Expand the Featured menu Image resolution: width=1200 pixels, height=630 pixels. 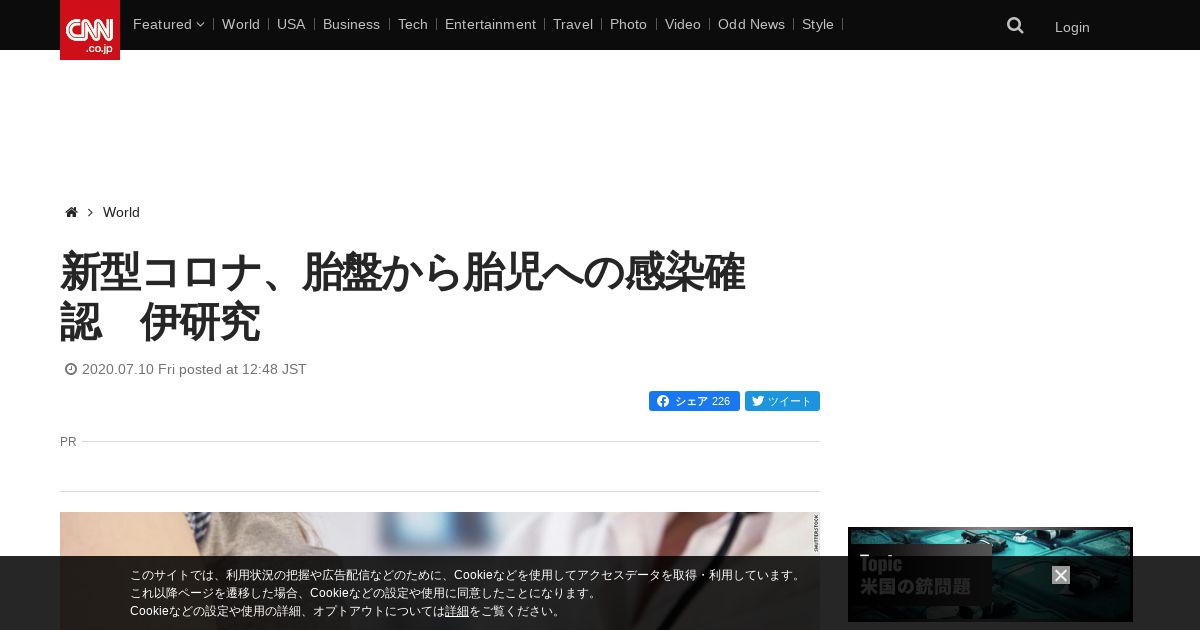168,24
